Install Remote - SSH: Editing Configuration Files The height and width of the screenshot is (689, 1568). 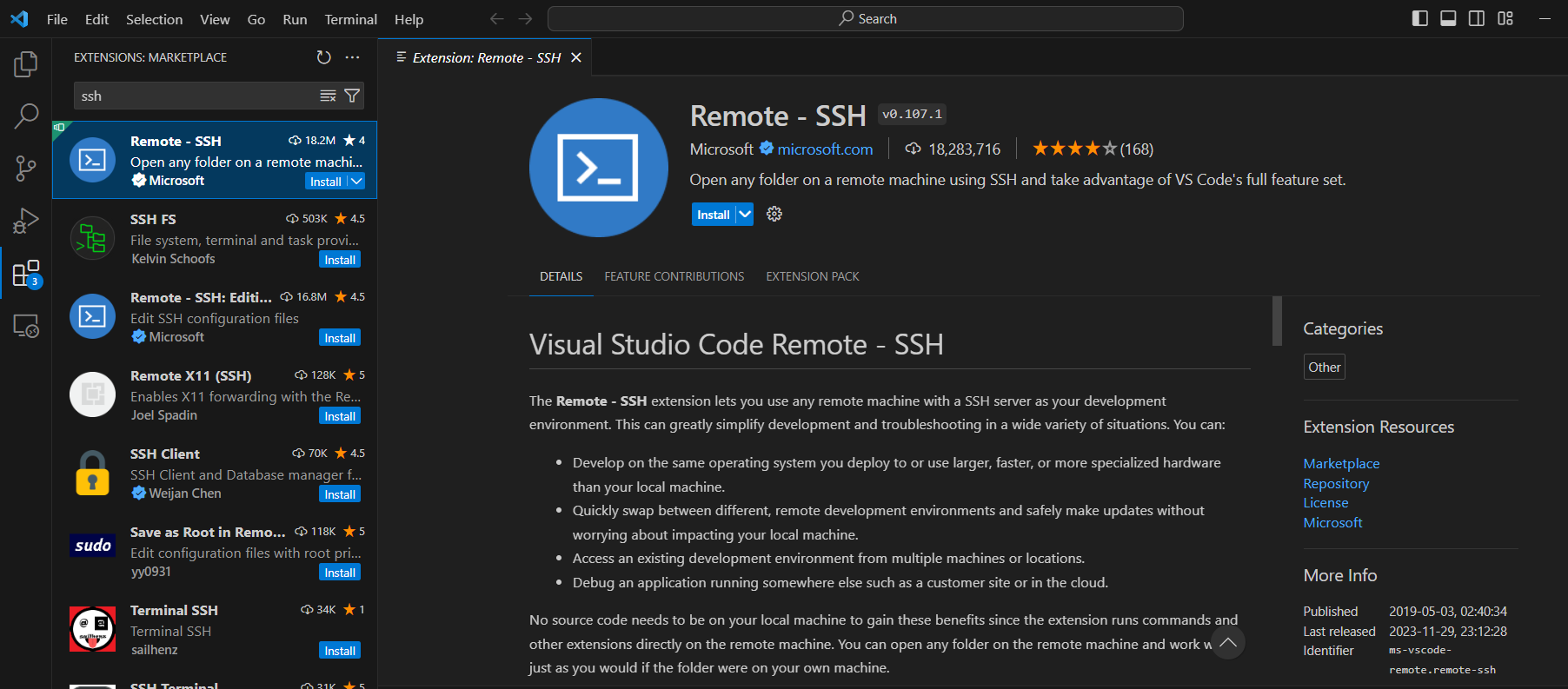340,337
